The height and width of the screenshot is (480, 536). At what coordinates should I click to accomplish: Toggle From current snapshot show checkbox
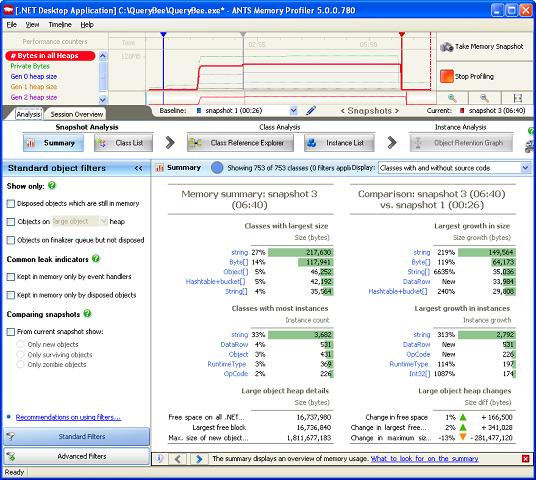pyautogui.click(x=11, y=332)
